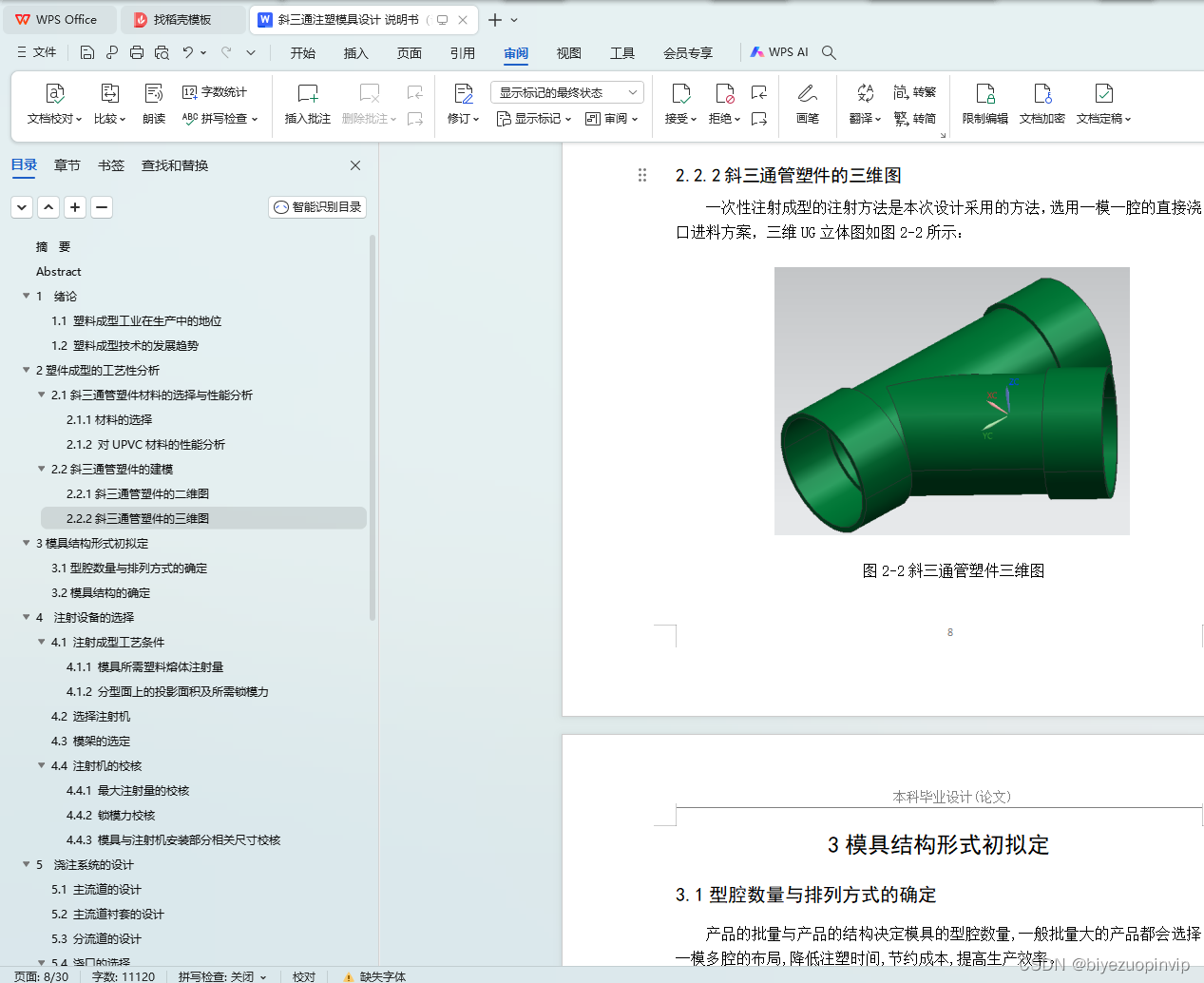Open the 审阅 pane dropdown

[611, 119]
